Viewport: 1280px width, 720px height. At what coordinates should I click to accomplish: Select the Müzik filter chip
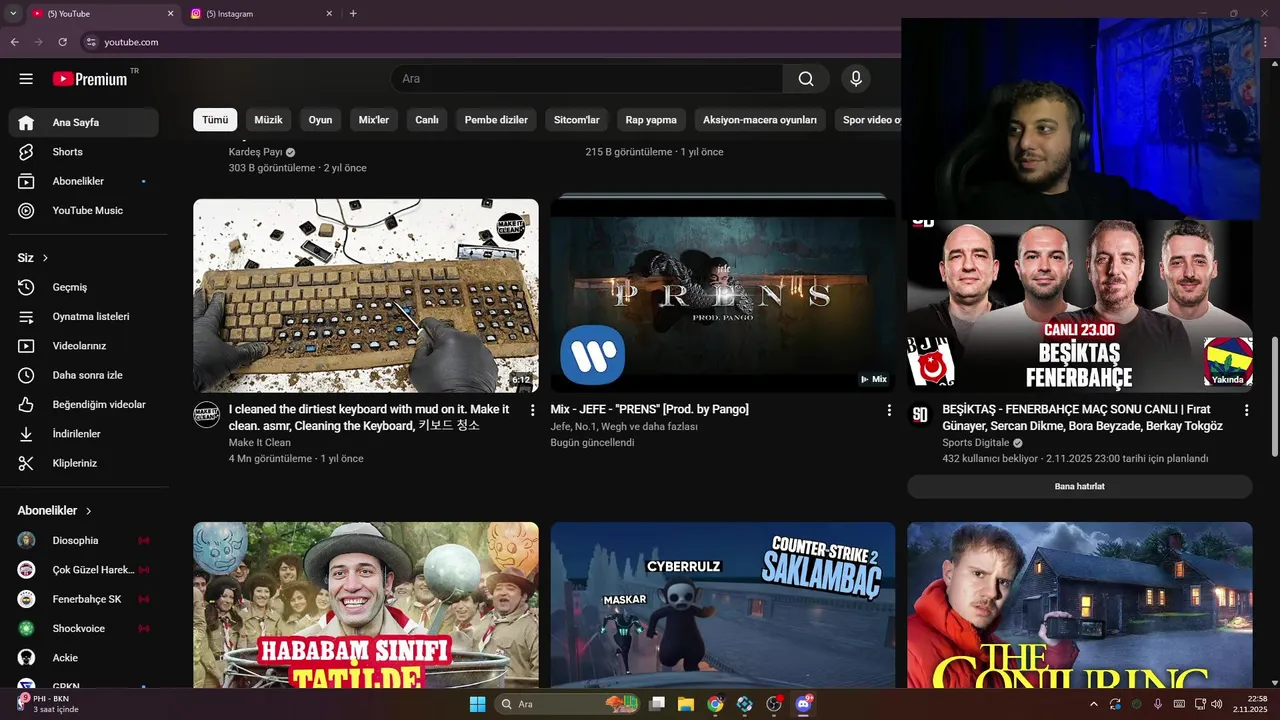pos(268,120)
